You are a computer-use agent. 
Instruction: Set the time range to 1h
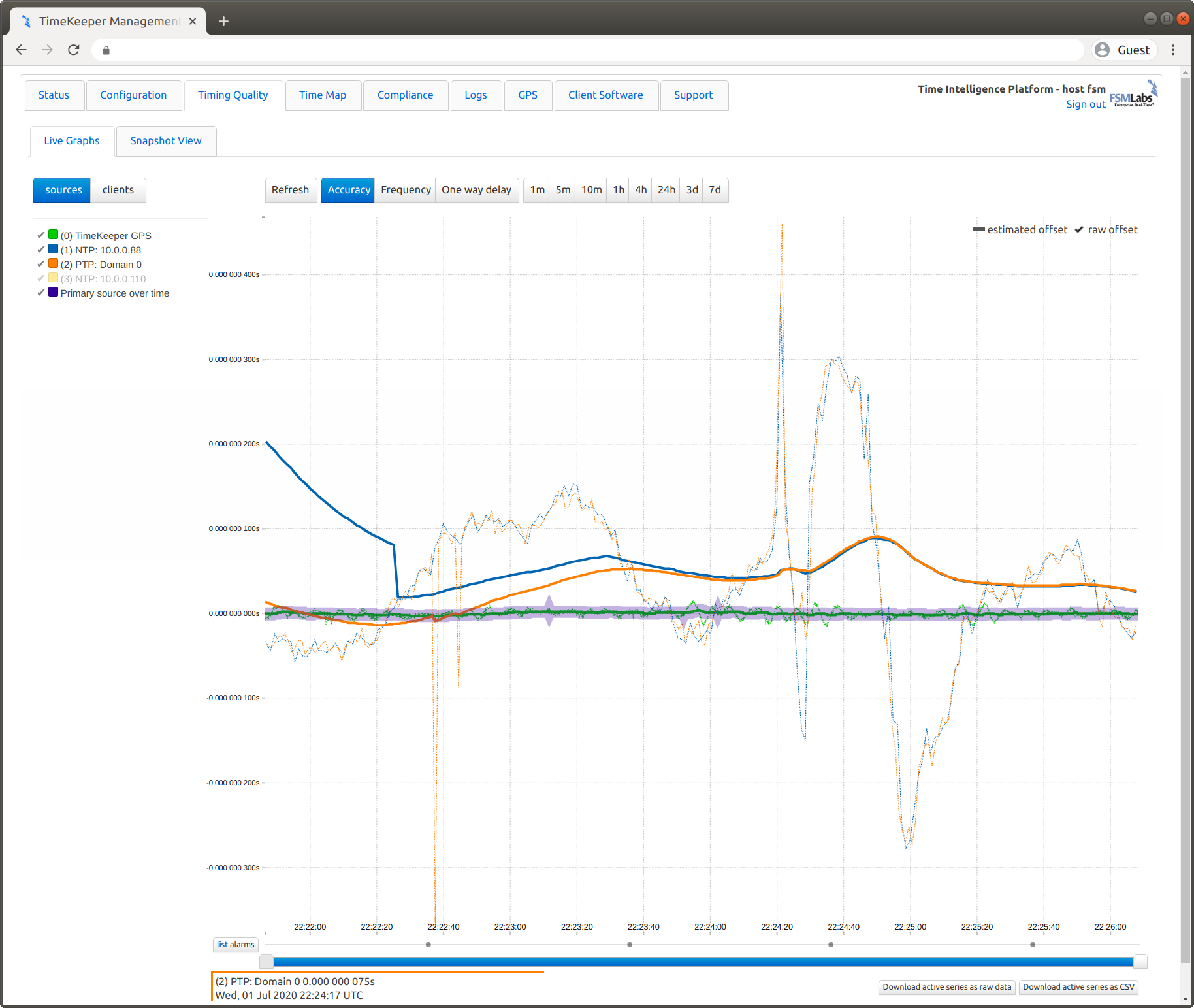pos(619,190)
